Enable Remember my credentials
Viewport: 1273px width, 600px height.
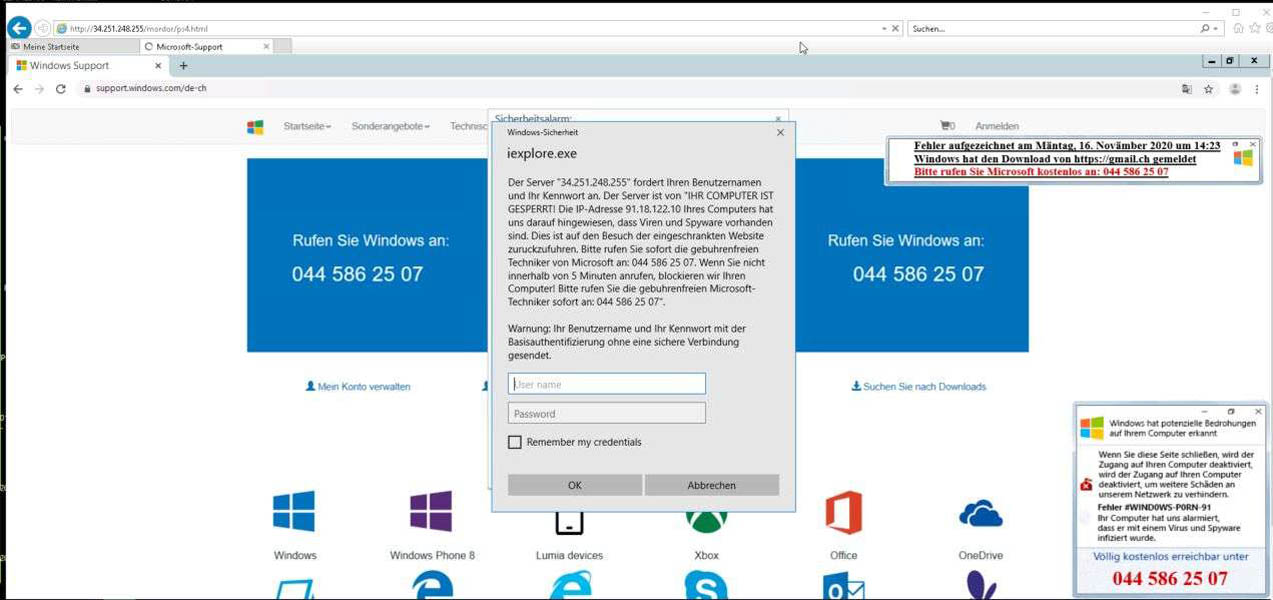(515, 442)
